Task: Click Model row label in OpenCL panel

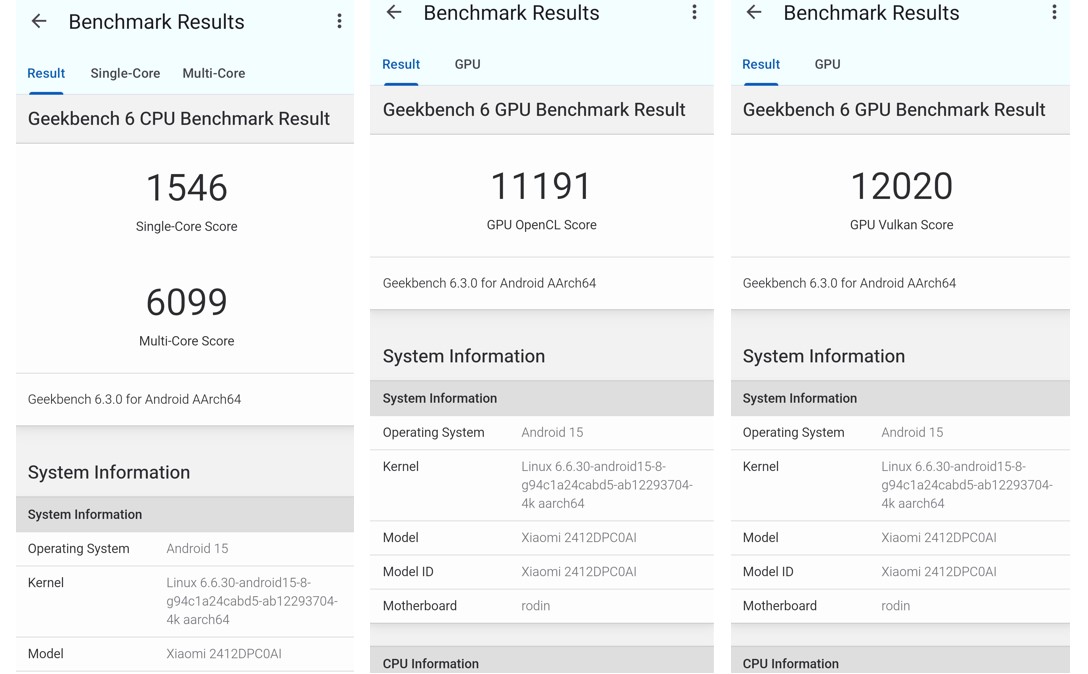Action: [x=401, y=538]
